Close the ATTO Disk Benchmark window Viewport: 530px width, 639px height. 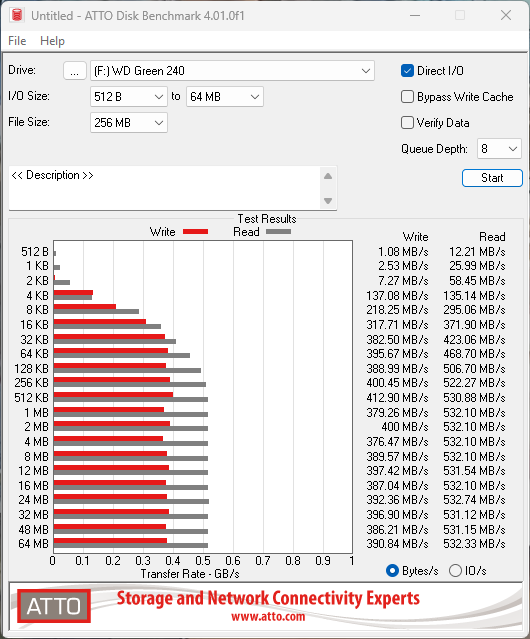[x=506, y=15]
